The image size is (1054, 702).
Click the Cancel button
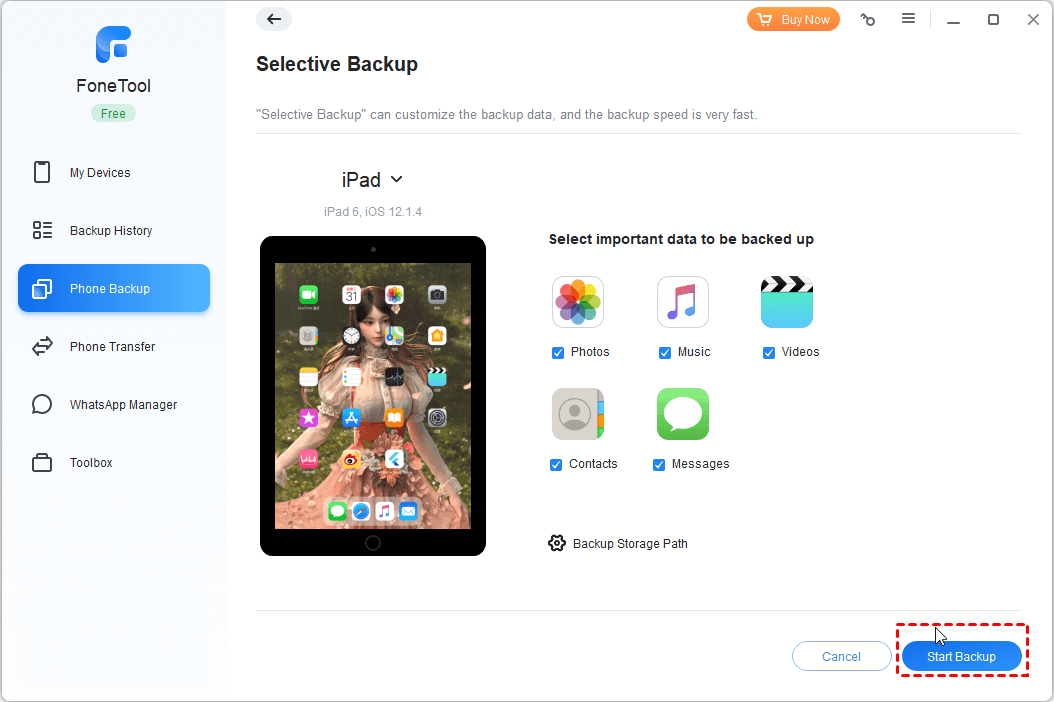841,656
